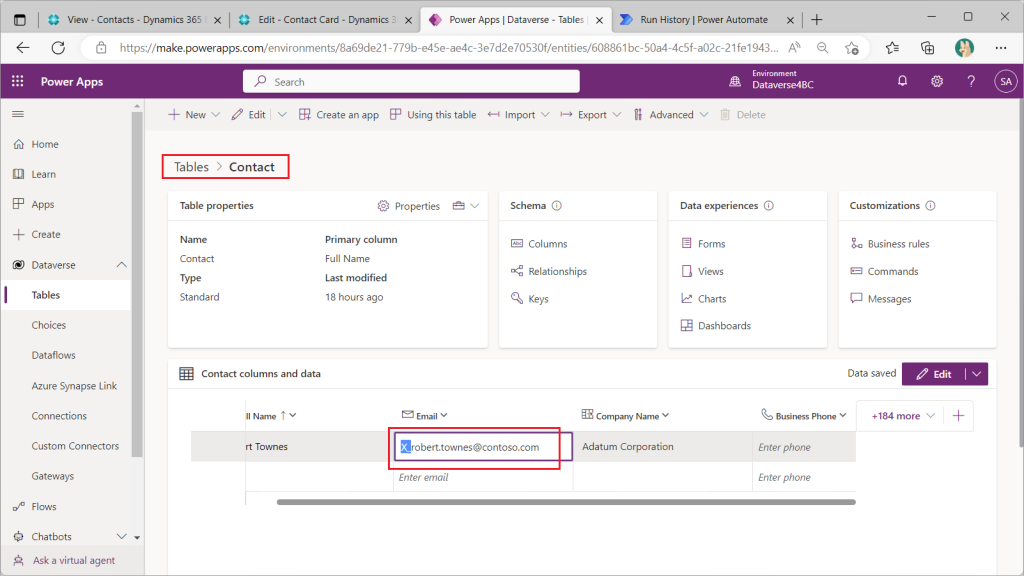Expand the New command dropdown
The height and width of the screenshot is (576, 1024).
point(216,115)
